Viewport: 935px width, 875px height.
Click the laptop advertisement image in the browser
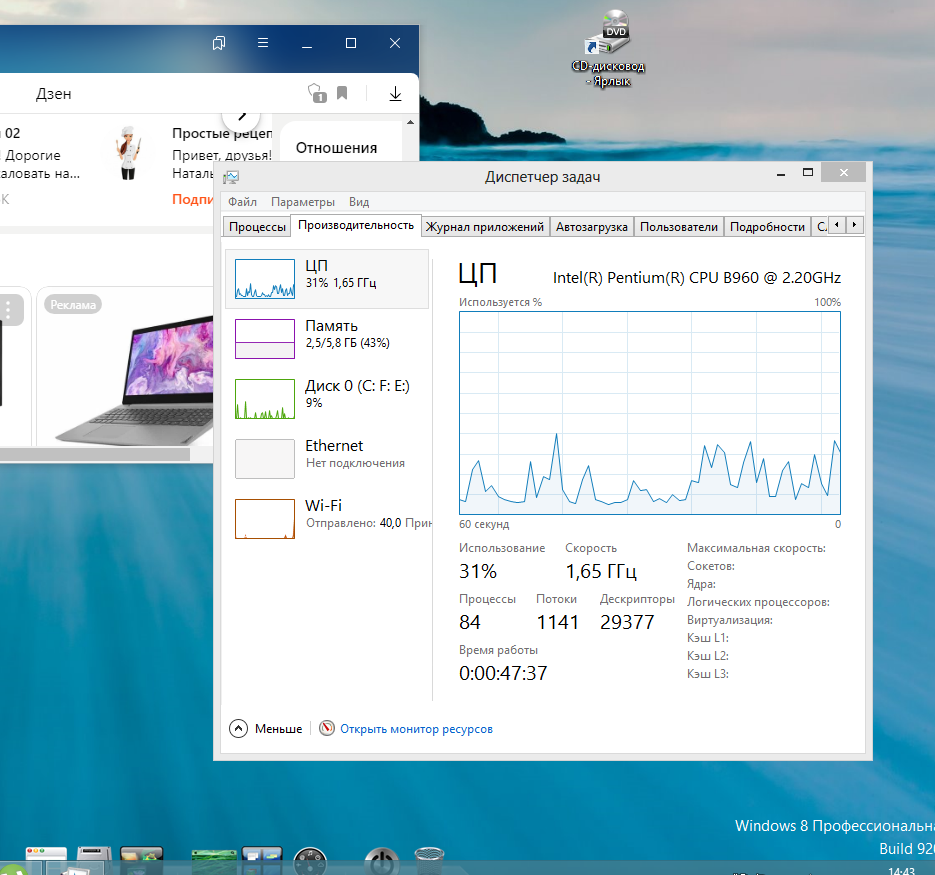[136, 382]
